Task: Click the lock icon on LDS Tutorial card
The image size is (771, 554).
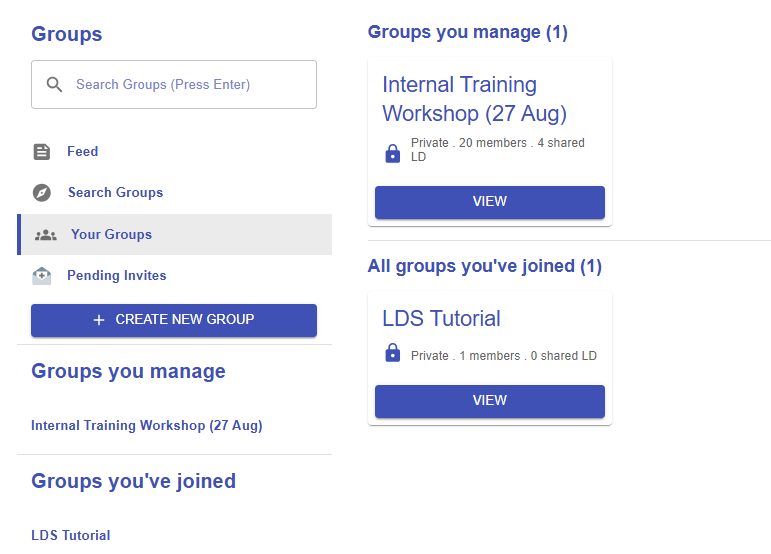Action: (x=393, y=354)
